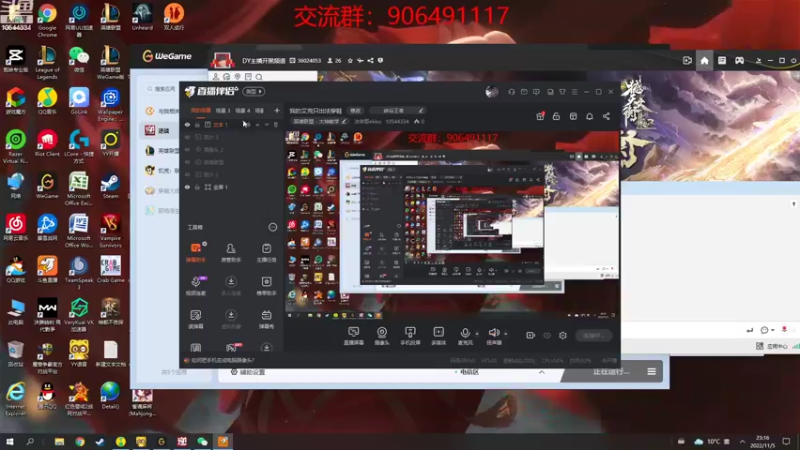Viewport: 800px width, 450px height.
Task: Toggle visibility of 图片 3 source
Action: point(187,137)
